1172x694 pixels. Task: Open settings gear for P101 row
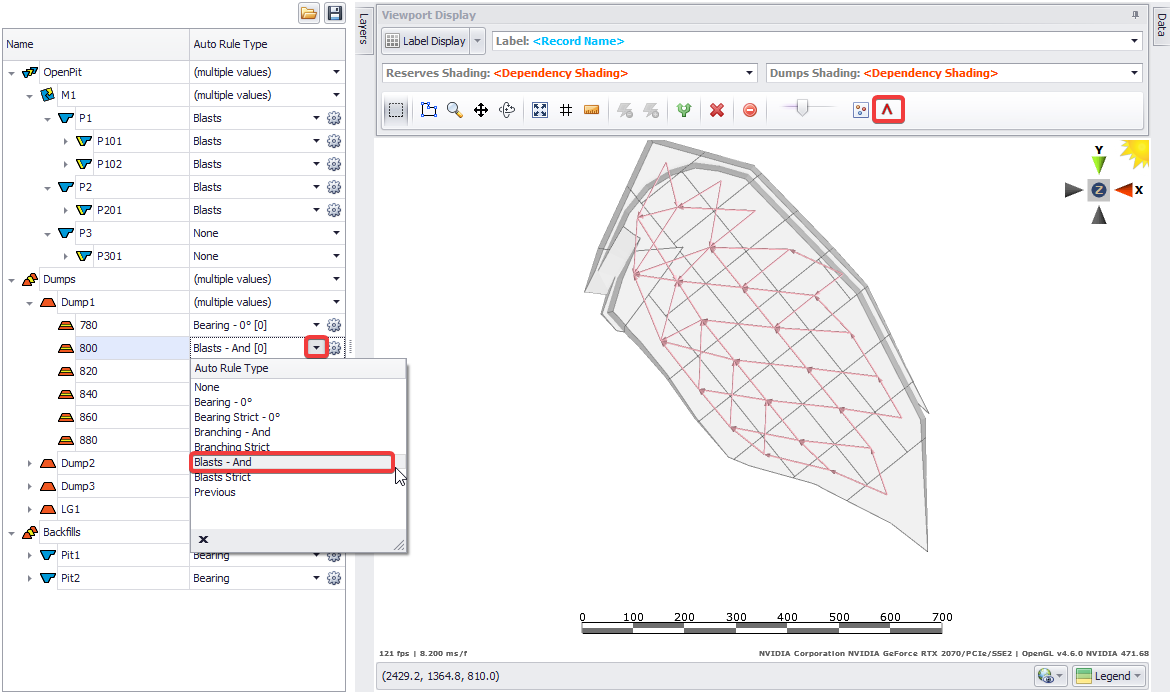point(334,141)
